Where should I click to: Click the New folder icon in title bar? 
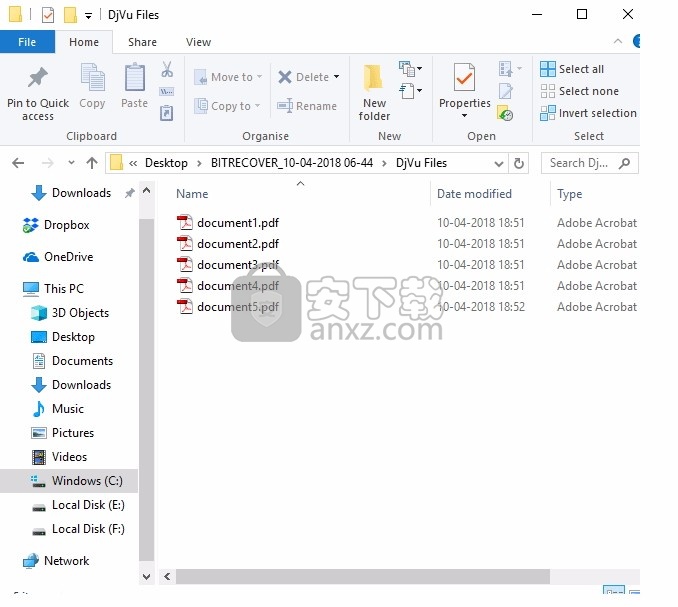click(x=70, y=15)
